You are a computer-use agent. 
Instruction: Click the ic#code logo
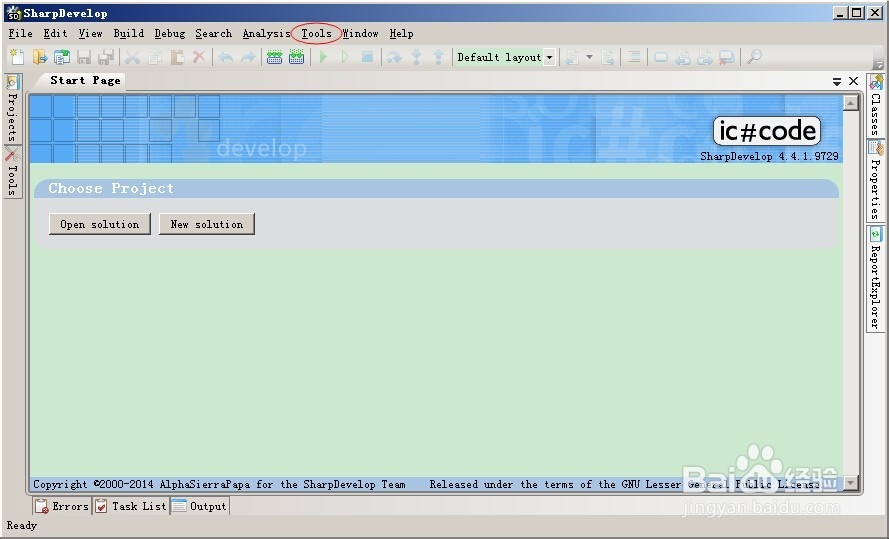coord(767,131)
